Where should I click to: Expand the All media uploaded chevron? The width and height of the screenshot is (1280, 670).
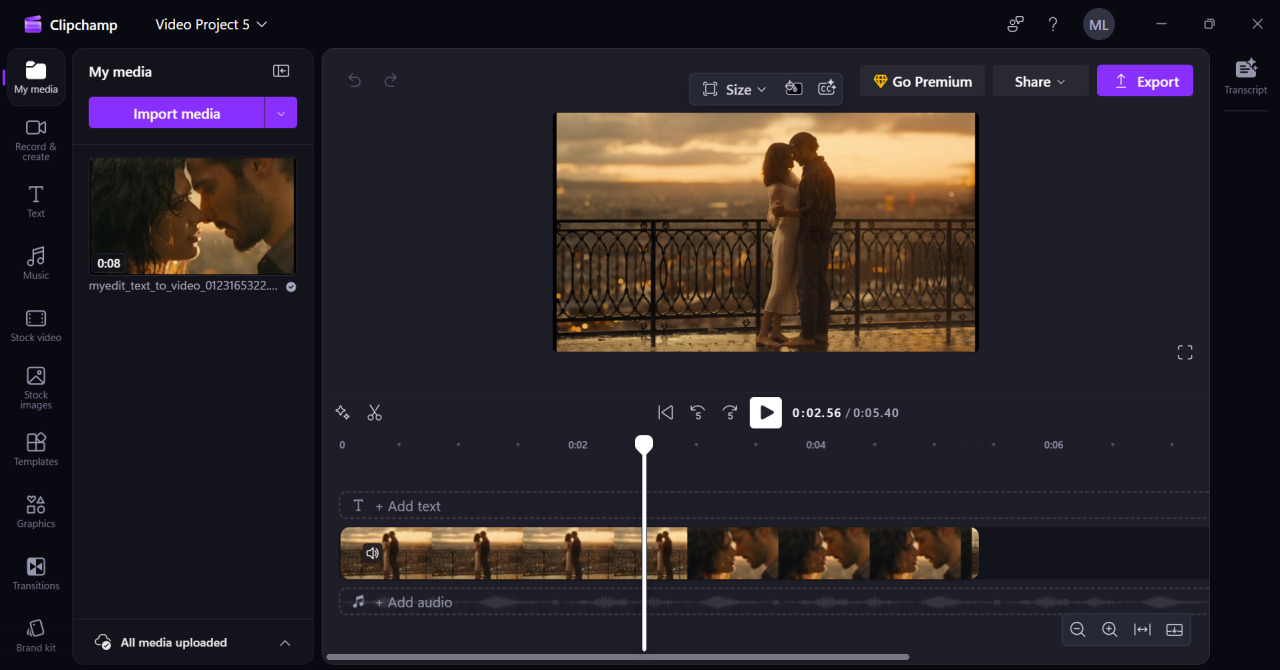pyautogui.click(x=285, y=643)
